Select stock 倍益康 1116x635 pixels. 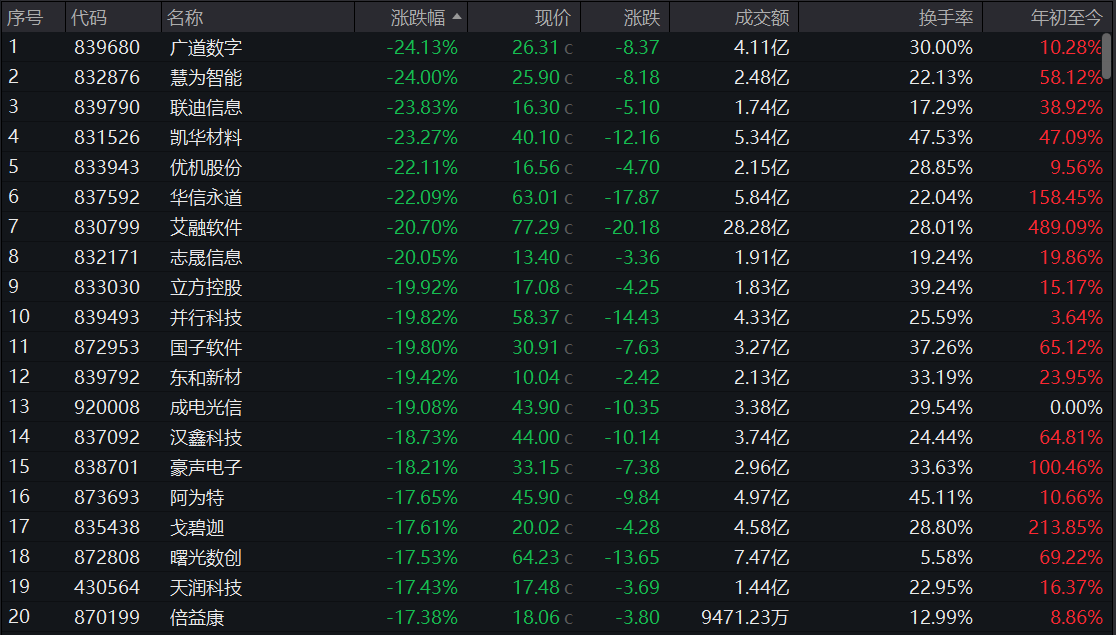197,617
